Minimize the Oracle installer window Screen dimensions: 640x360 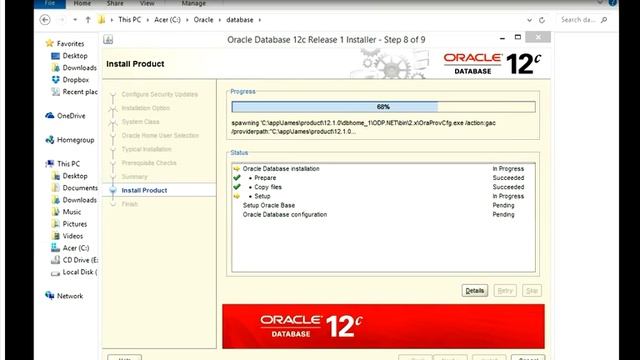(502, 38)
